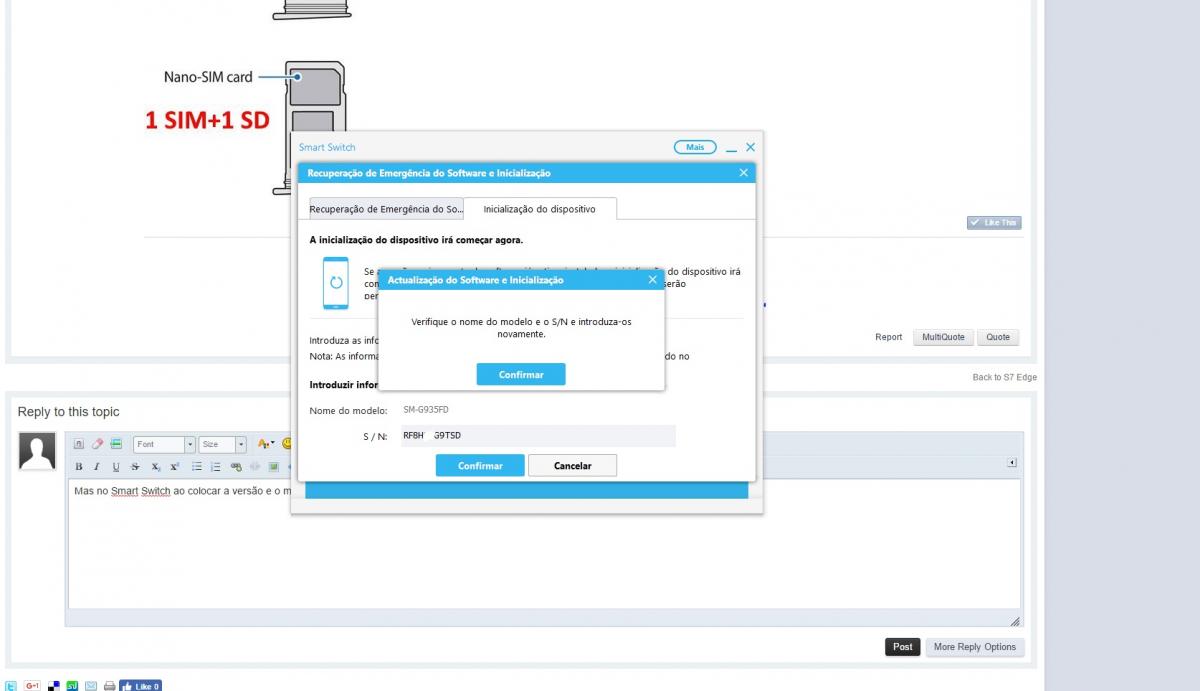
Task: Open the text color picker dropdown
Action: tap(266, 444)
